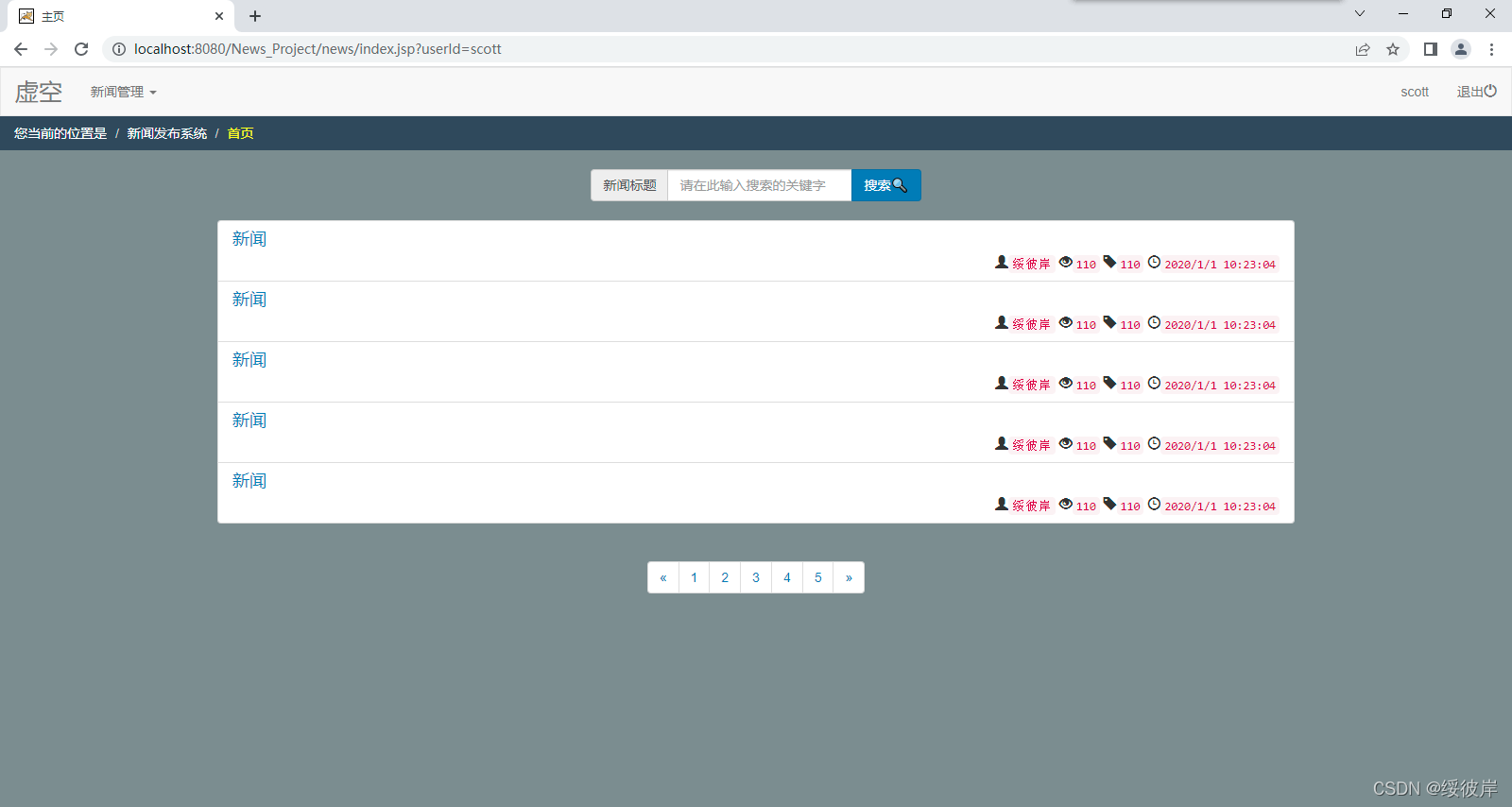
Task: Click the 虚空 brand logo
Action: point(39,92)
